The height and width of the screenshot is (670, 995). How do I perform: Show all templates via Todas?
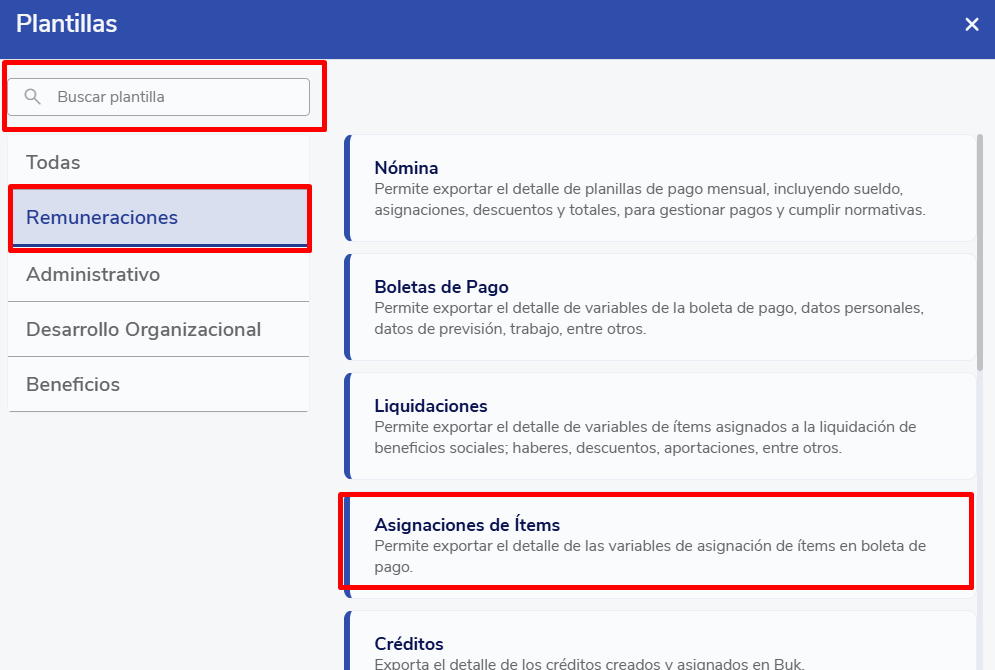tap(53, 162)
